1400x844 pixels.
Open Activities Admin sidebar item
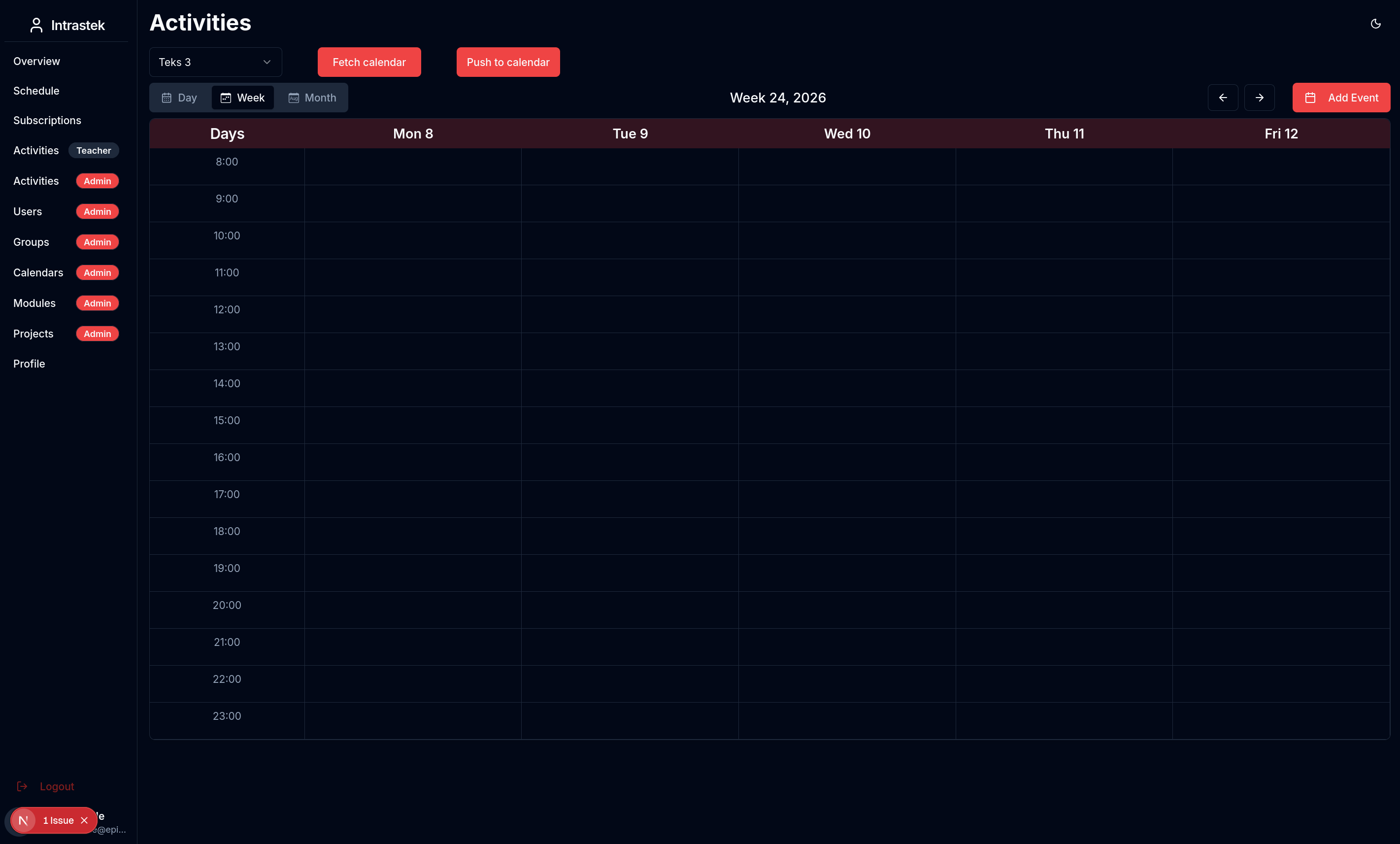(66, 181)
